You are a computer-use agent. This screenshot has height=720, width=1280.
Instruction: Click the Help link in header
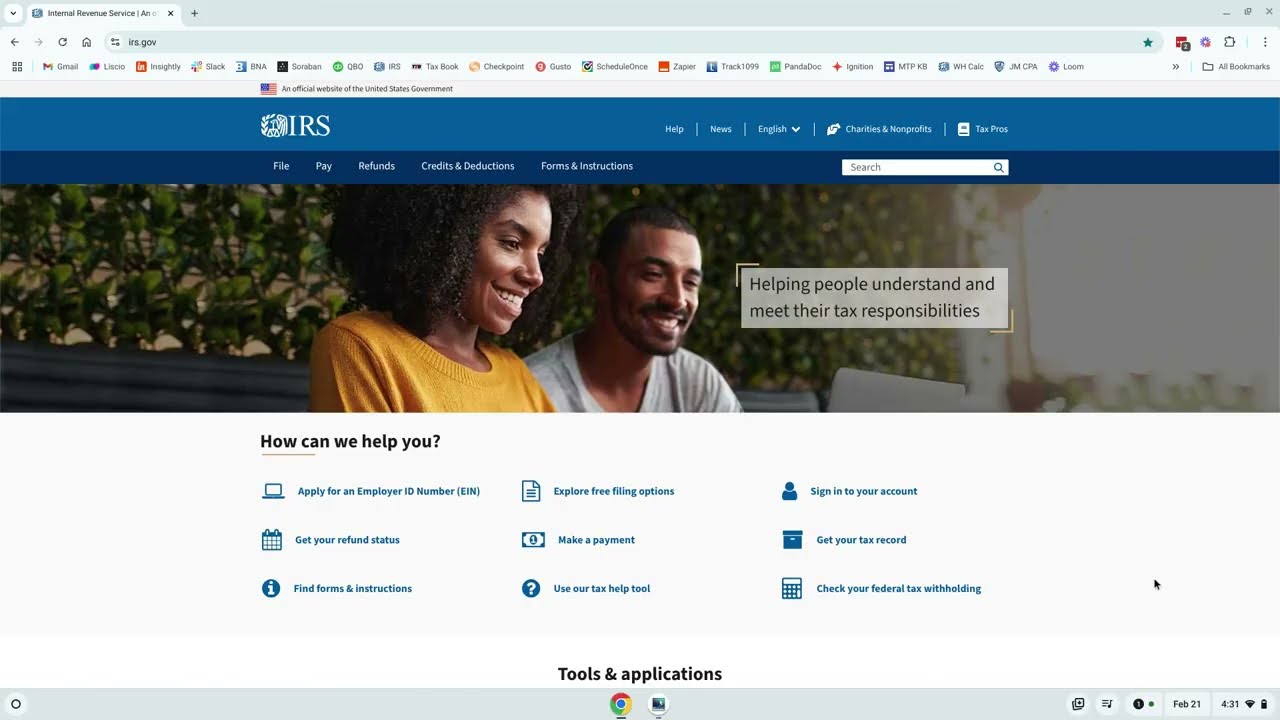point(675,129)
